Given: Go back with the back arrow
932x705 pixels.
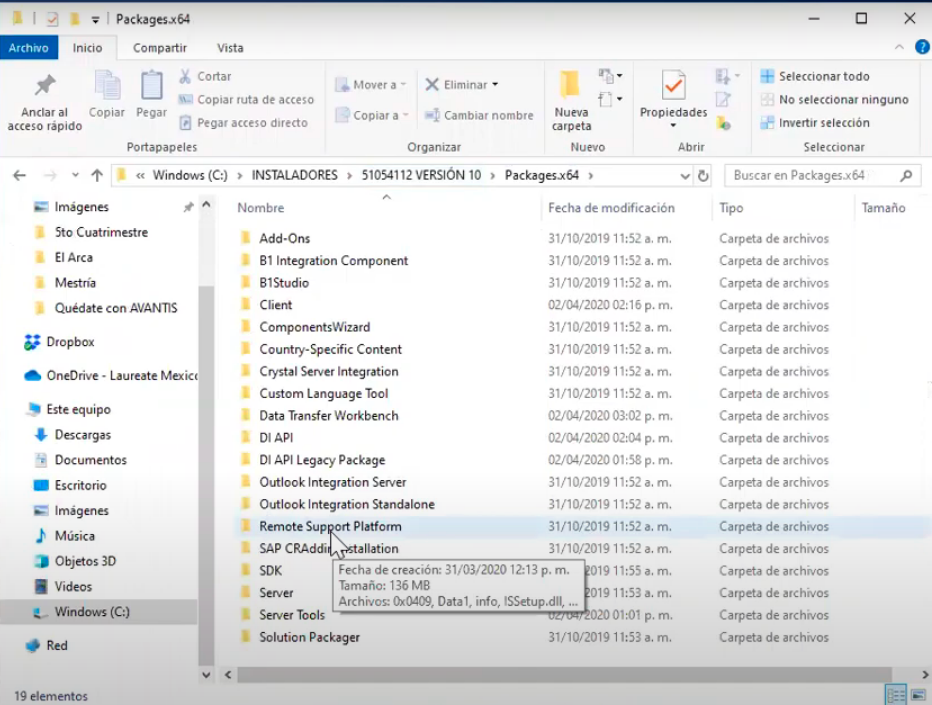Looking at the screenshot, I should point(20,175).
